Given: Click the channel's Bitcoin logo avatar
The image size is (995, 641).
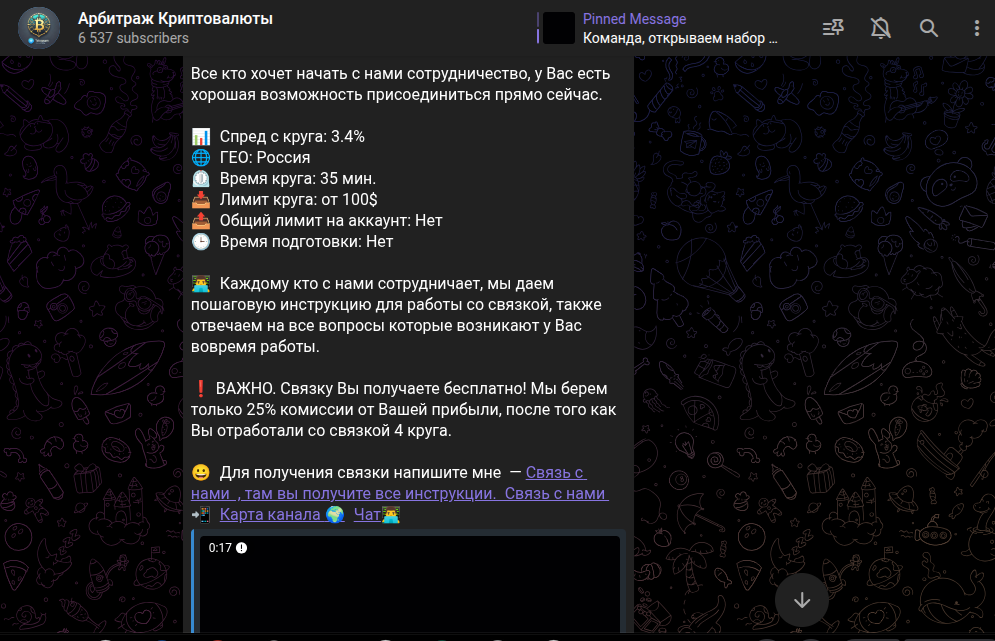Looking at the screenshot, I should coord(37,28).
